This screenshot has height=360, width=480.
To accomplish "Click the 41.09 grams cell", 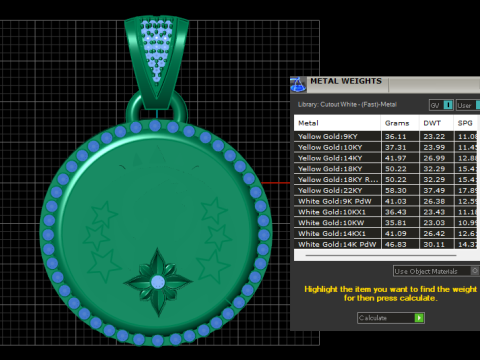I will tap(400, 233).
